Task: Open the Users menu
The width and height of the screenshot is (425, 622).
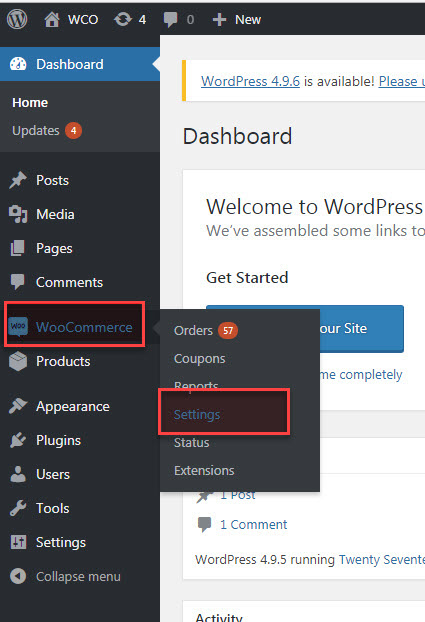Action: (x=53, y=474)
